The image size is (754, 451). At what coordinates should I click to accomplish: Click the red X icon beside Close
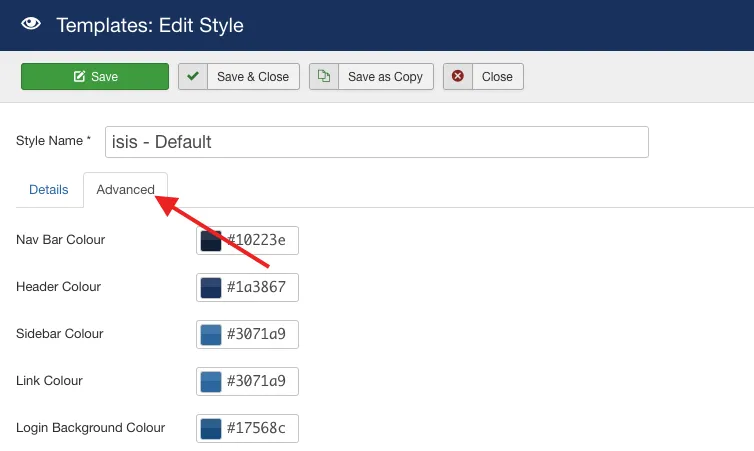click(458, 77)
